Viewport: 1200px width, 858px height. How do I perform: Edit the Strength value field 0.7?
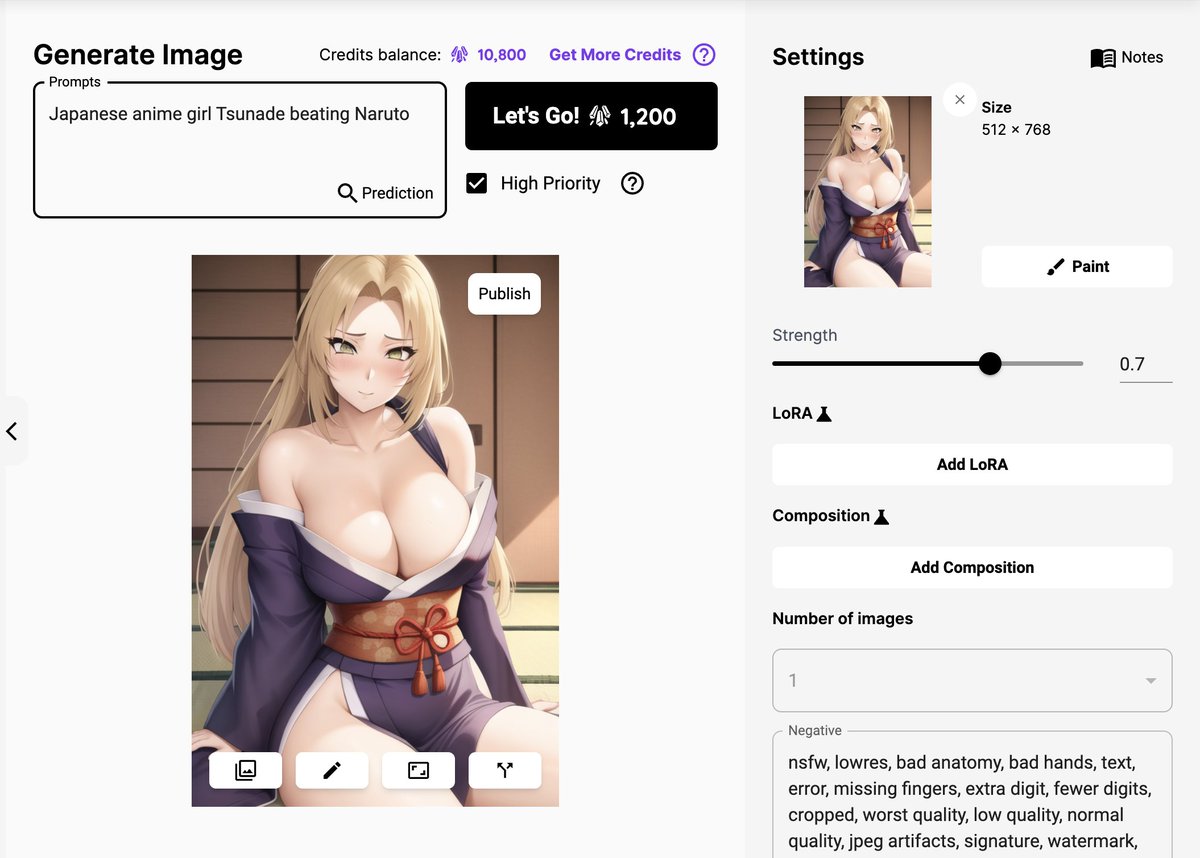point(1146,365)
